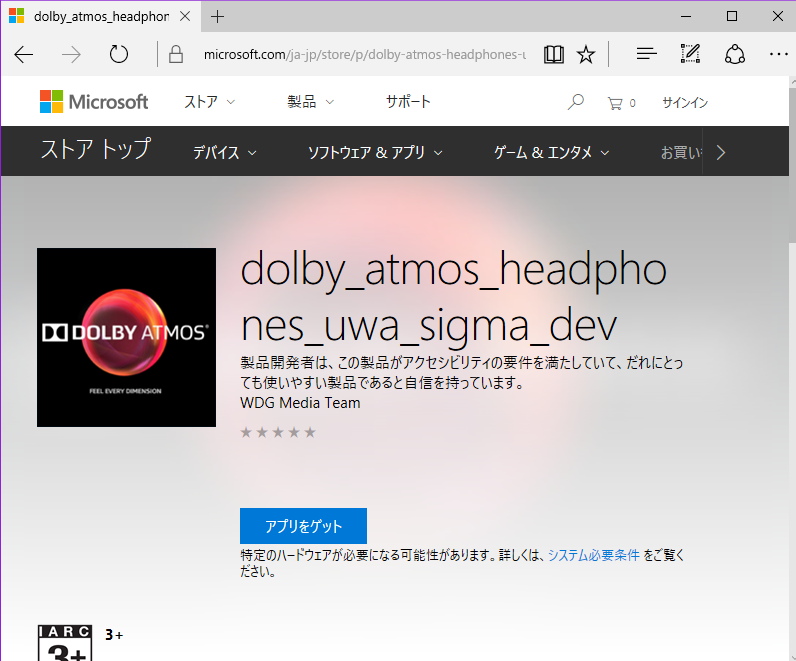The image size is (796, 661).
Task: Open a new browser tab
Action: tap(217, 17)
